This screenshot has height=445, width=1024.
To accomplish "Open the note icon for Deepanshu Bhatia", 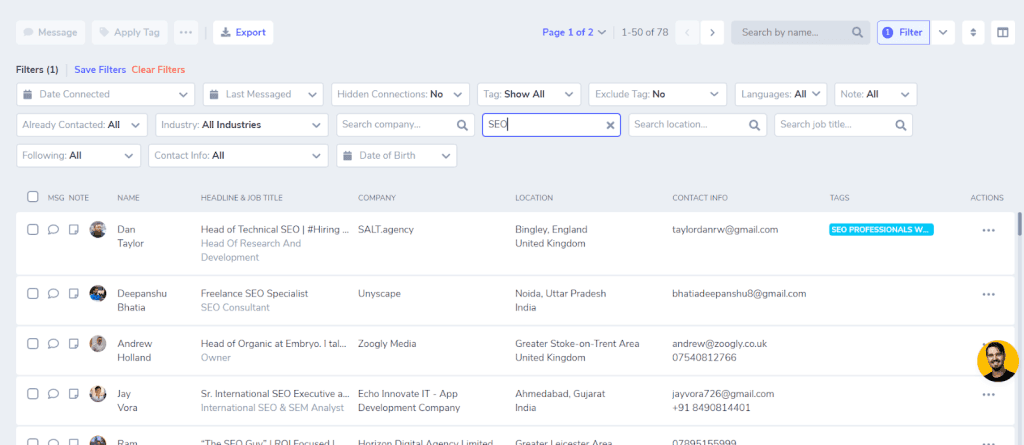I will point(74,293).
